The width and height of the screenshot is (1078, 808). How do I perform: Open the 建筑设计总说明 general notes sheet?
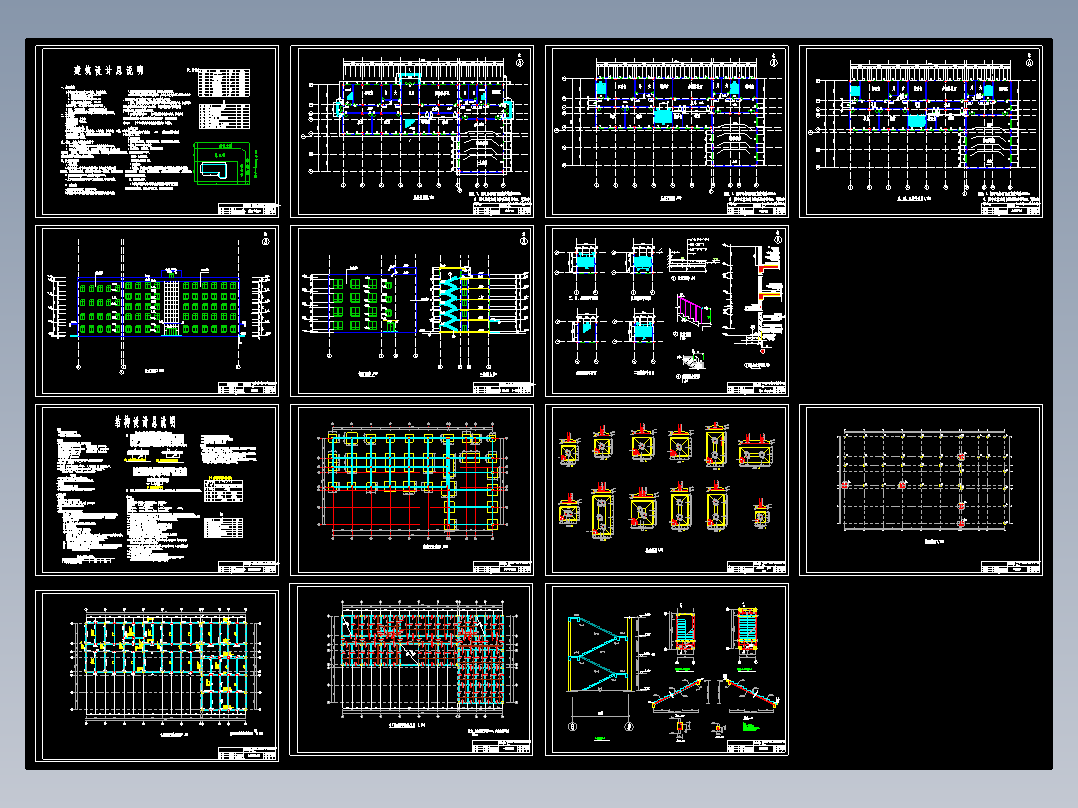point(157,131)
